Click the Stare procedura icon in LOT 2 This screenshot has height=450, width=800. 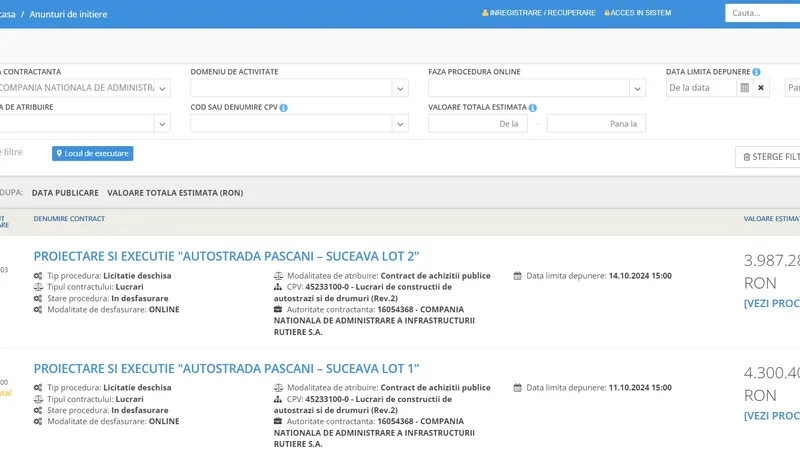tap(38, 298)
